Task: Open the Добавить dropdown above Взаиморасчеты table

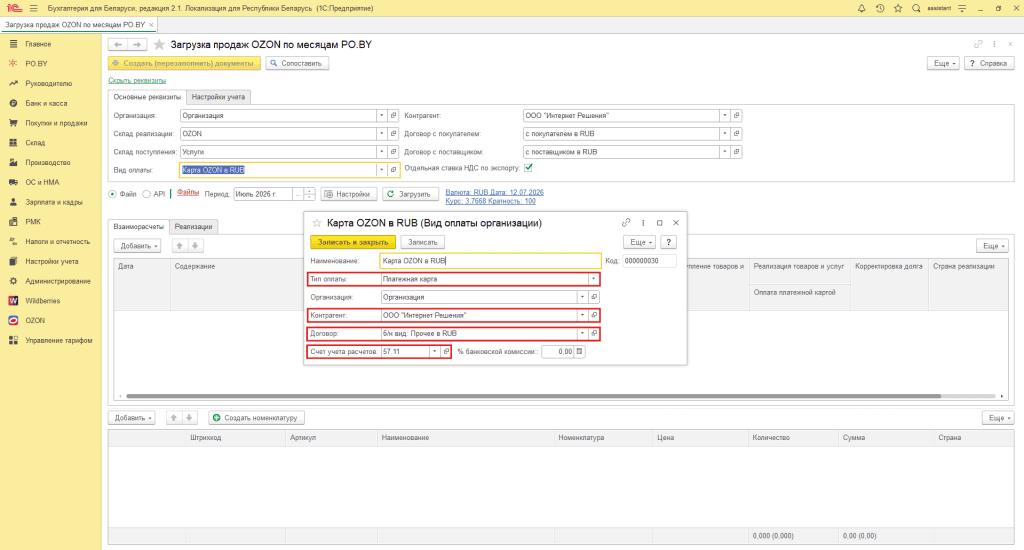Action: 137,246
